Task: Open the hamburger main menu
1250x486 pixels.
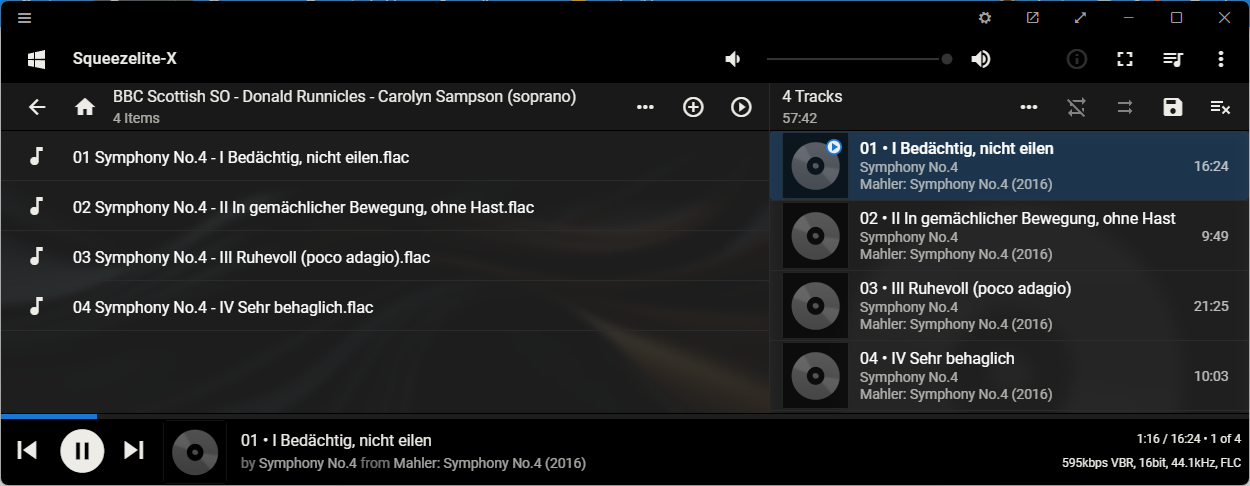Action: point(25,18)
